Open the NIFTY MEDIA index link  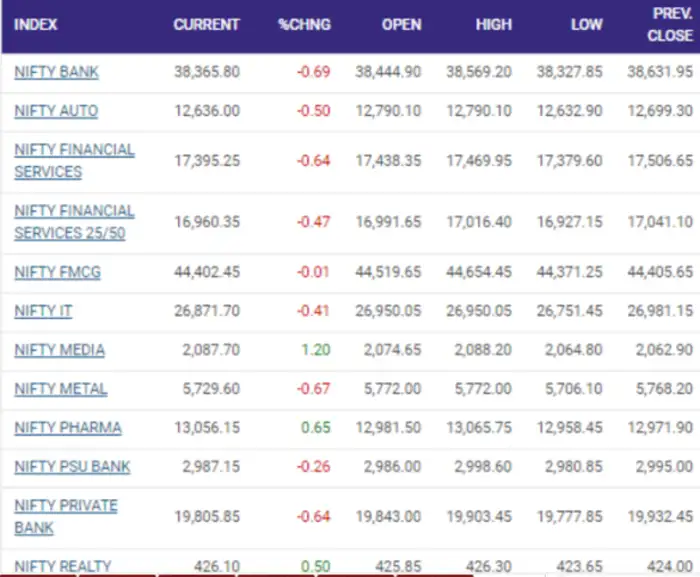click(59, 350)
